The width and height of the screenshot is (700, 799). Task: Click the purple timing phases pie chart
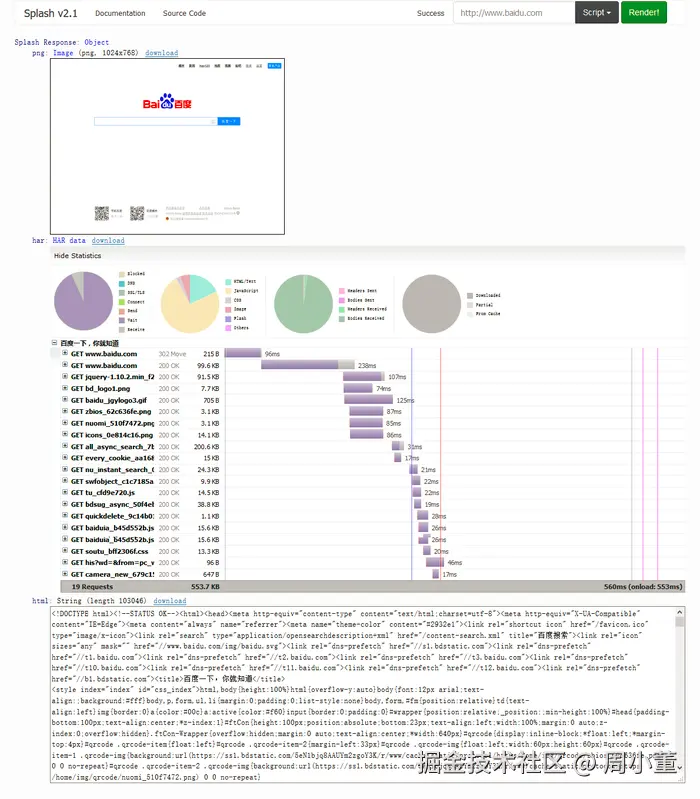tap(84, 301)
